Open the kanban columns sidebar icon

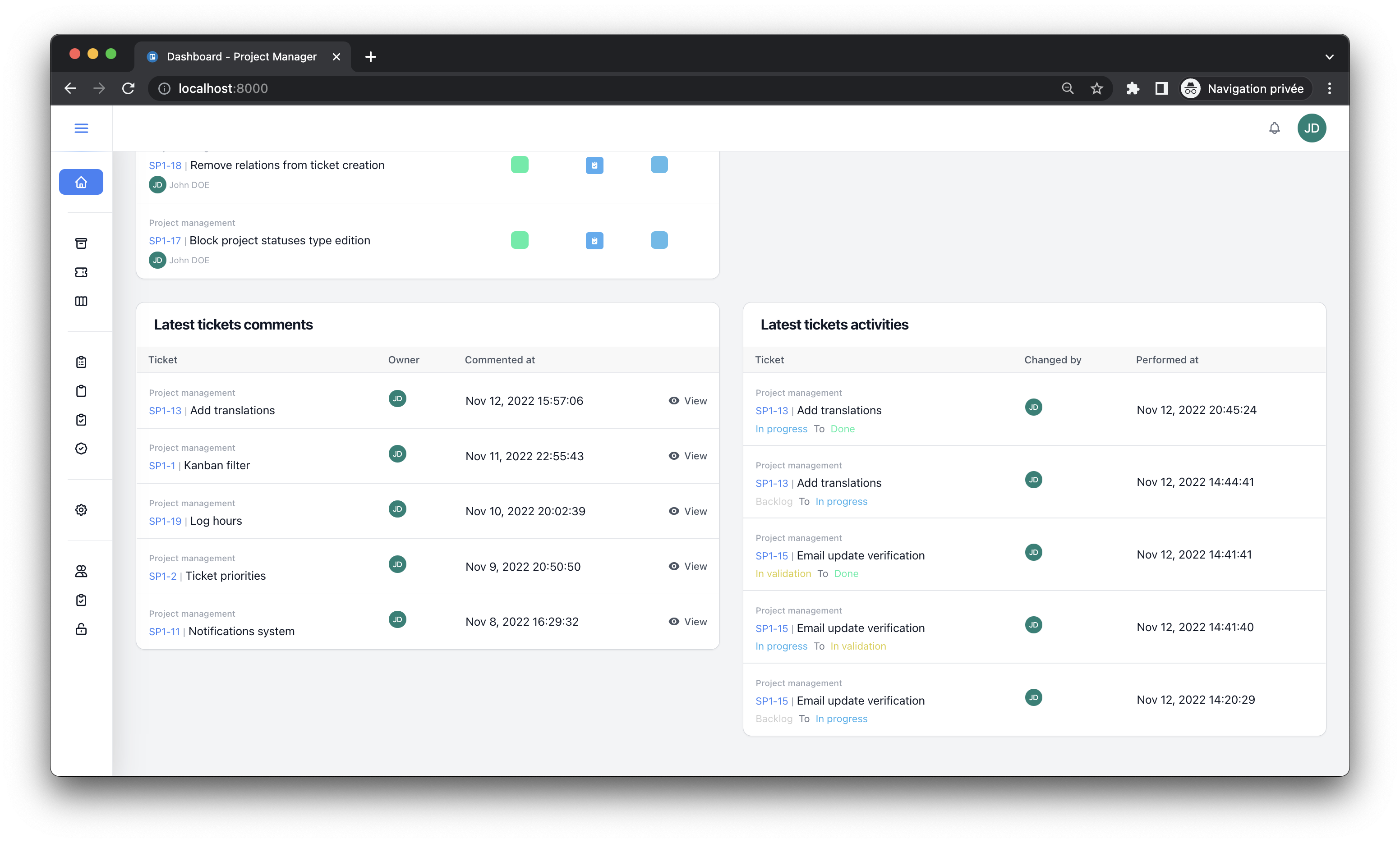click(x=81, y=301)
